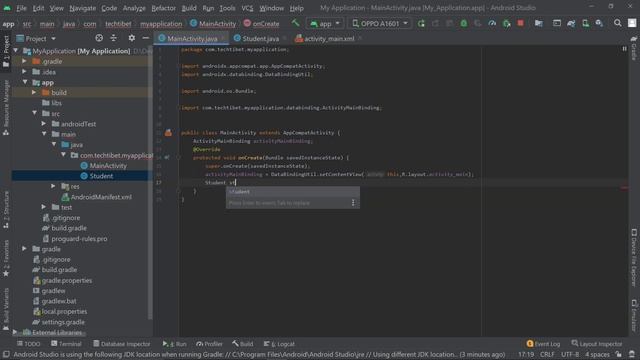The width and height of the screenshot is (640, 360).
Task: Click the UTF-8 encoding in status bar
Action: click(569, 354)
